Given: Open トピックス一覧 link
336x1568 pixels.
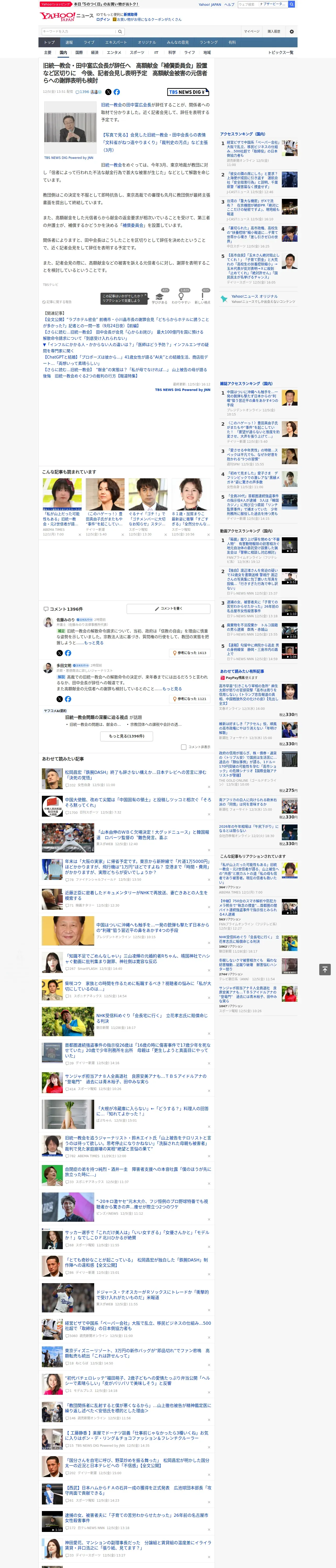Looking at the screenshot, I should (281, 52).
